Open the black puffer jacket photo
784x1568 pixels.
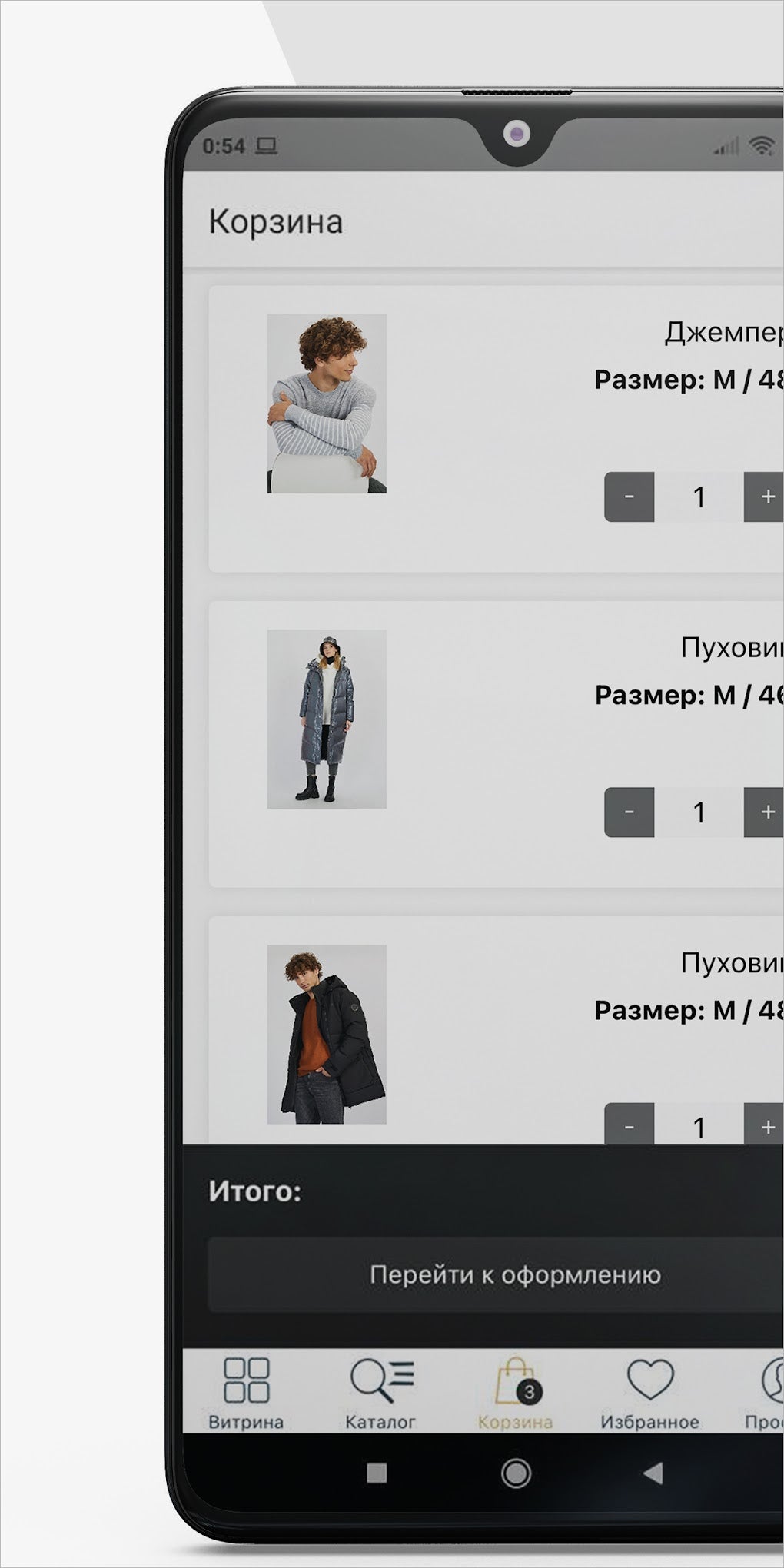point(327,1035)
